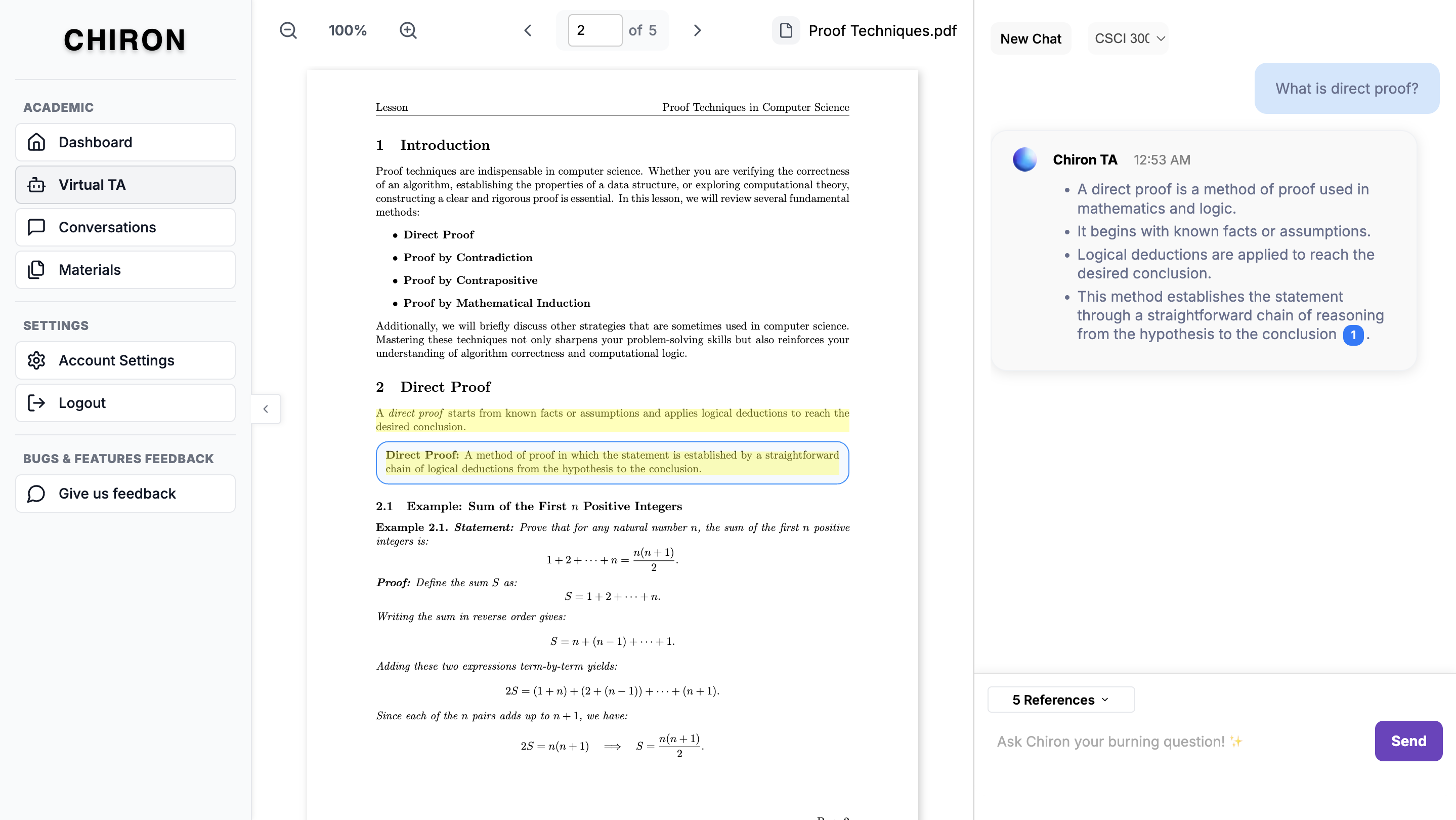
Task: Click Give us feedback
Action: (125, 494)
